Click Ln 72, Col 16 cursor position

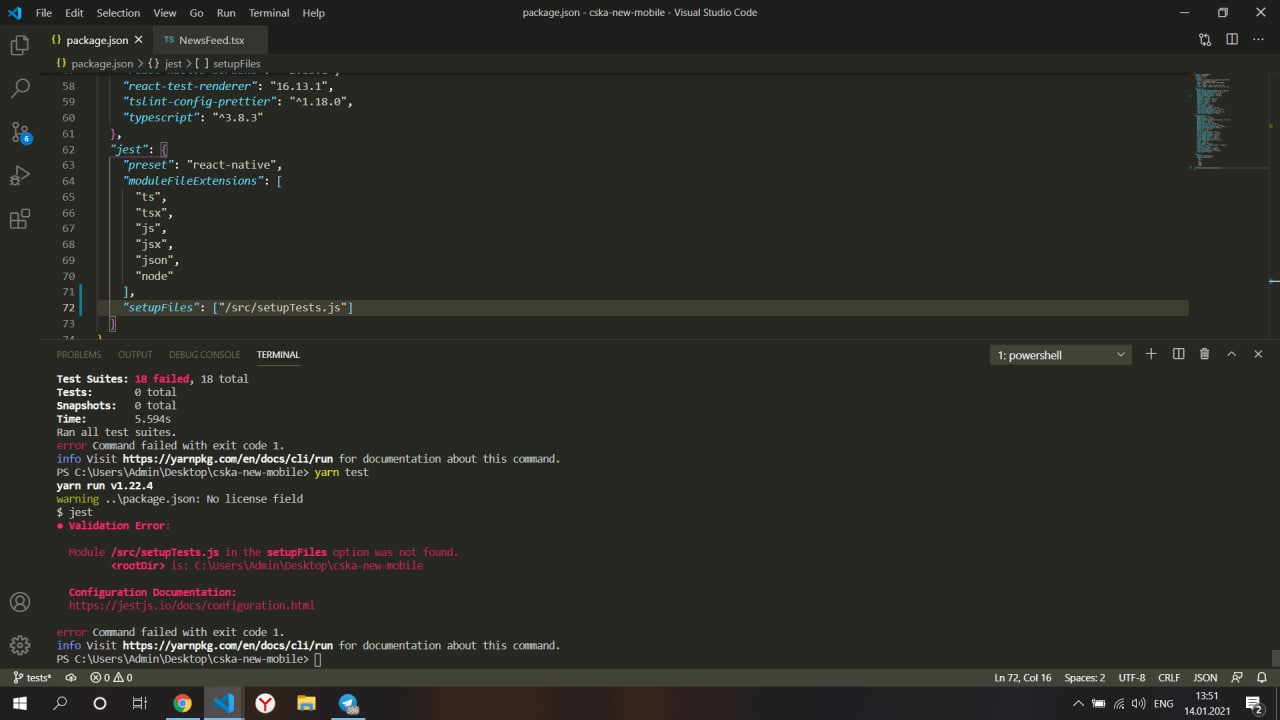1023,677
